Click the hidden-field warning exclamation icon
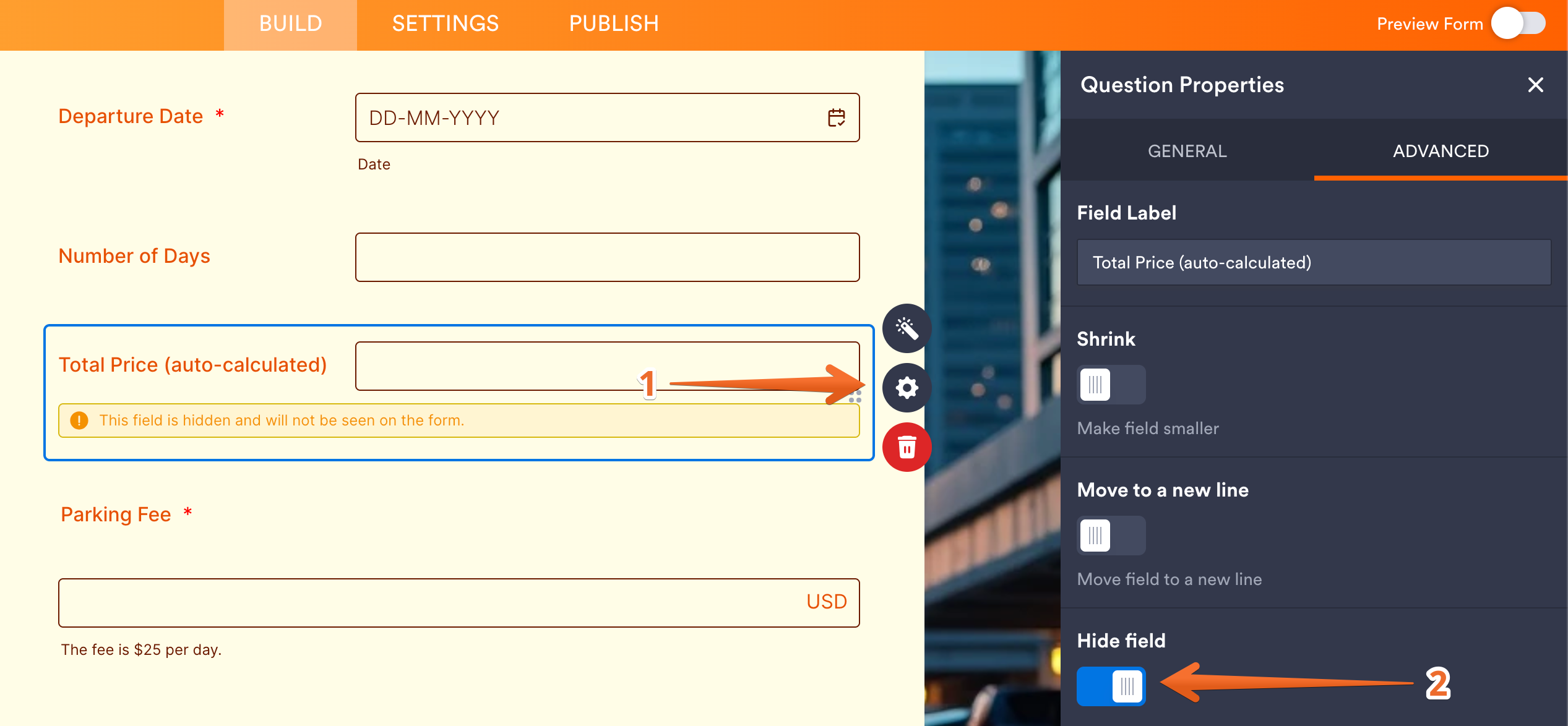This screenshot has height=726, width=1568. [x=79, y=421]
